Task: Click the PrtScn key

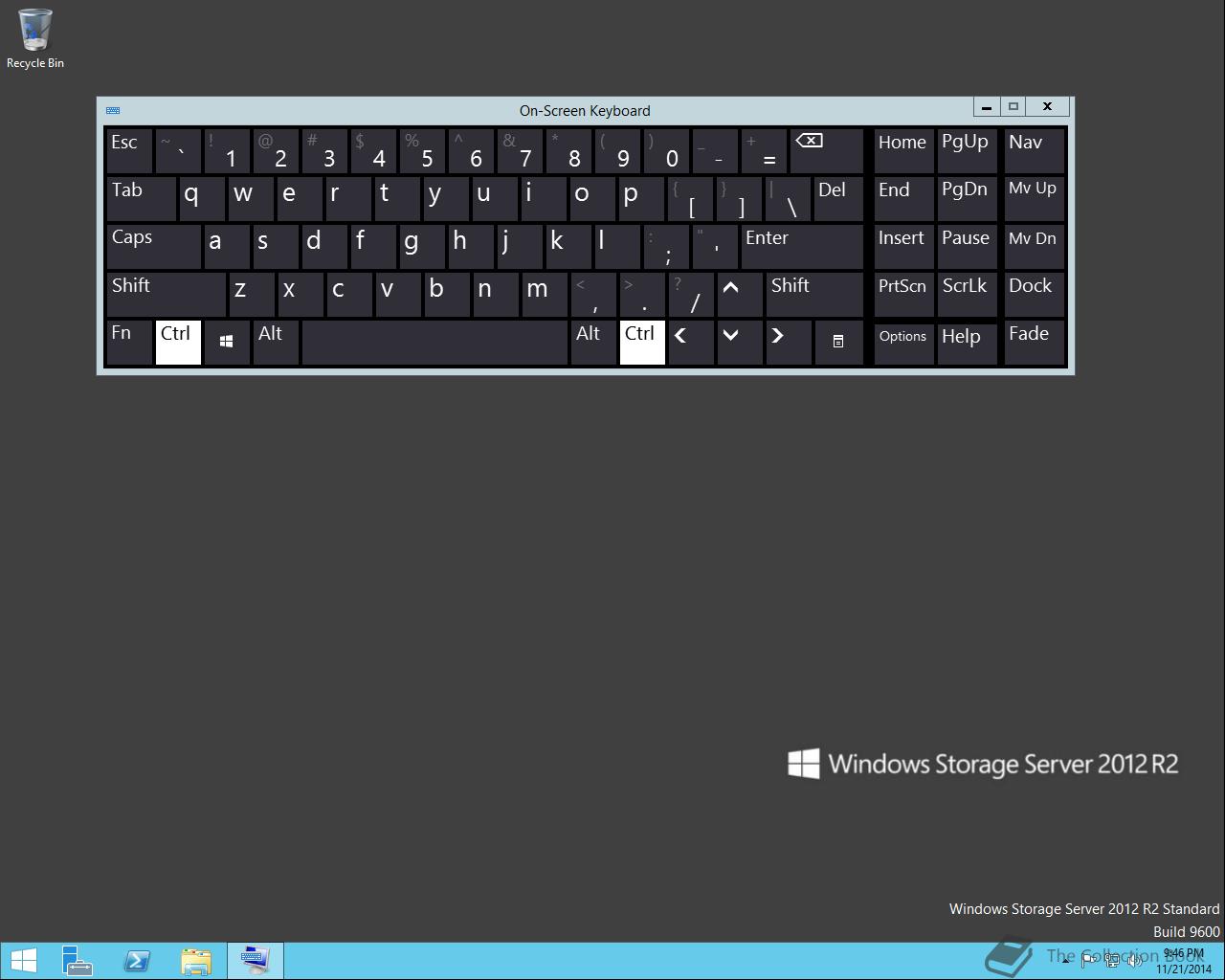Action: pos(904,295)
